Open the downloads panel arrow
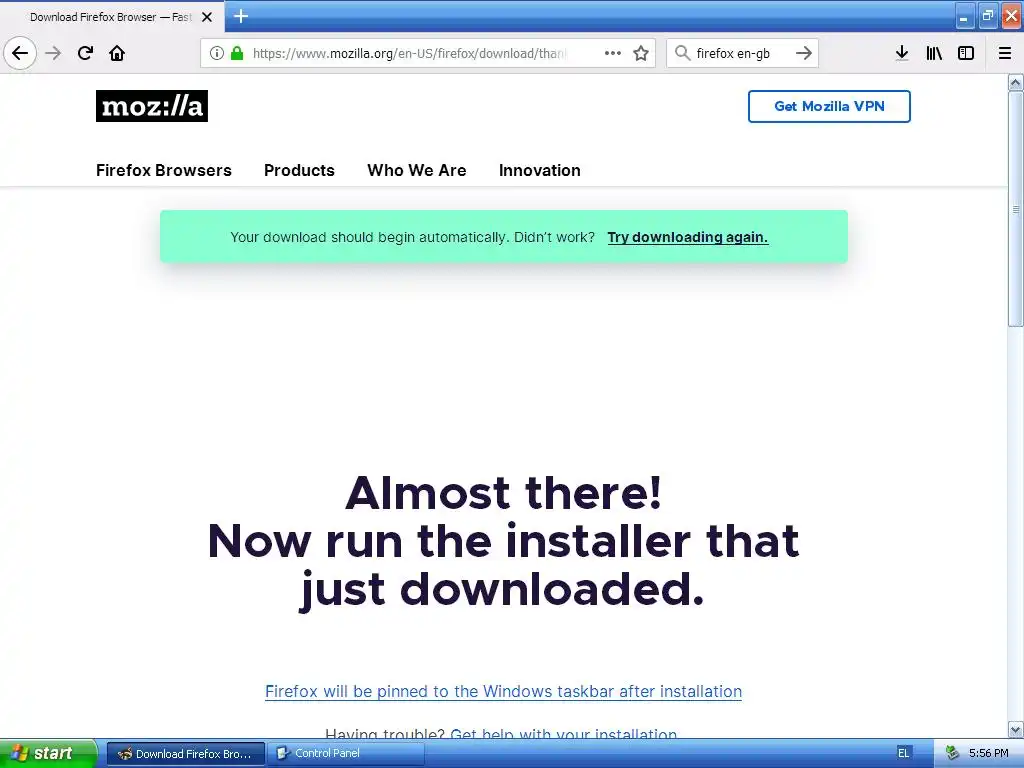1024x768 pixels. click(x=902, y=53)
